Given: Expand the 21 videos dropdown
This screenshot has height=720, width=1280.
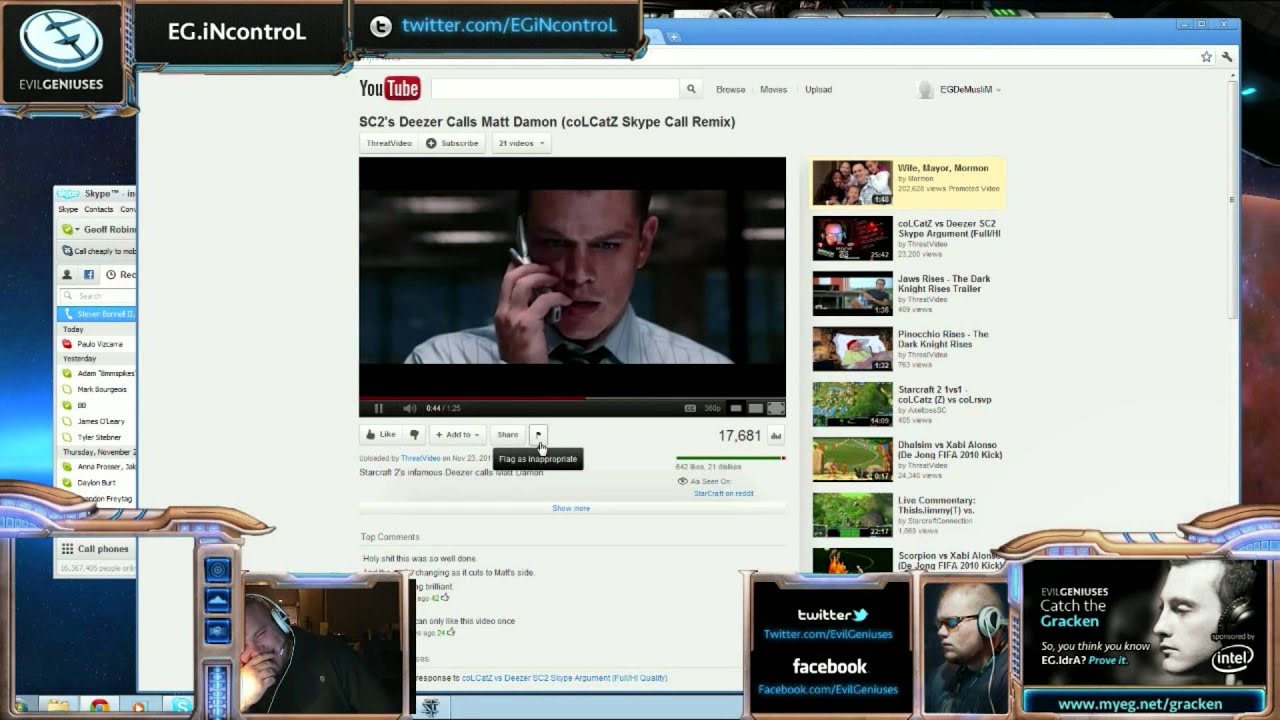Looking at the screenshot, I should (521, 143).
